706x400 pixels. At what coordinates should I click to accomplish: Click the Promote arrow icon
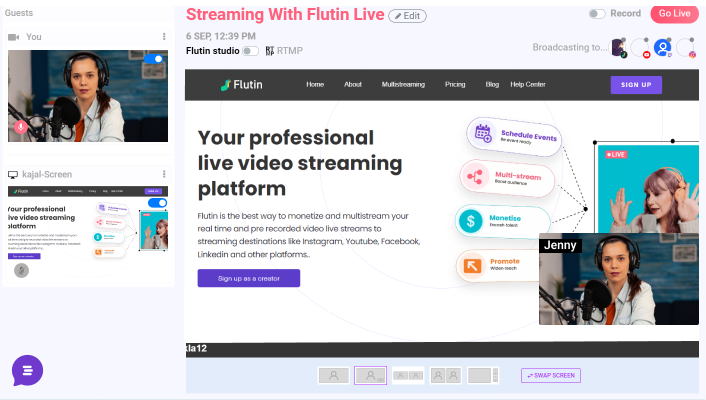(x=472, y=266)
